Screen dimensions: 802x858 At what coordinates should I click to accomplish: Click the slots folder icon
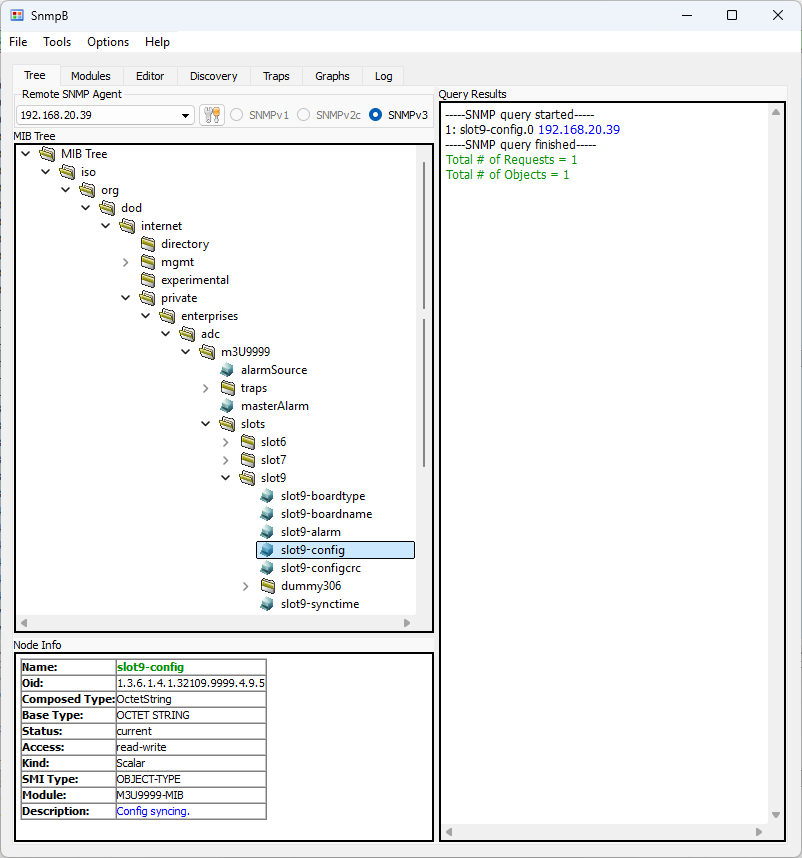point(228,424)
